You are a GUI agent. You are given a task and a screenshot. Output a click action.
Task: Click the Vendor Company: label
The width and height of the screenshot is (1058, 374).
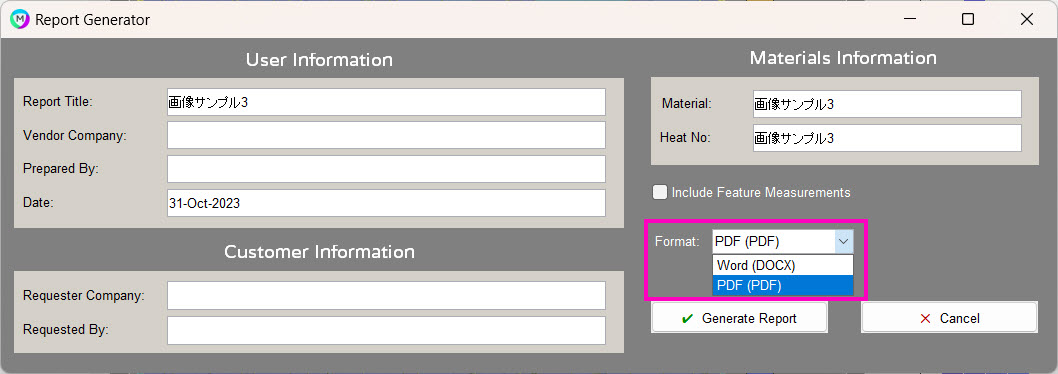[x=74, y=135]
